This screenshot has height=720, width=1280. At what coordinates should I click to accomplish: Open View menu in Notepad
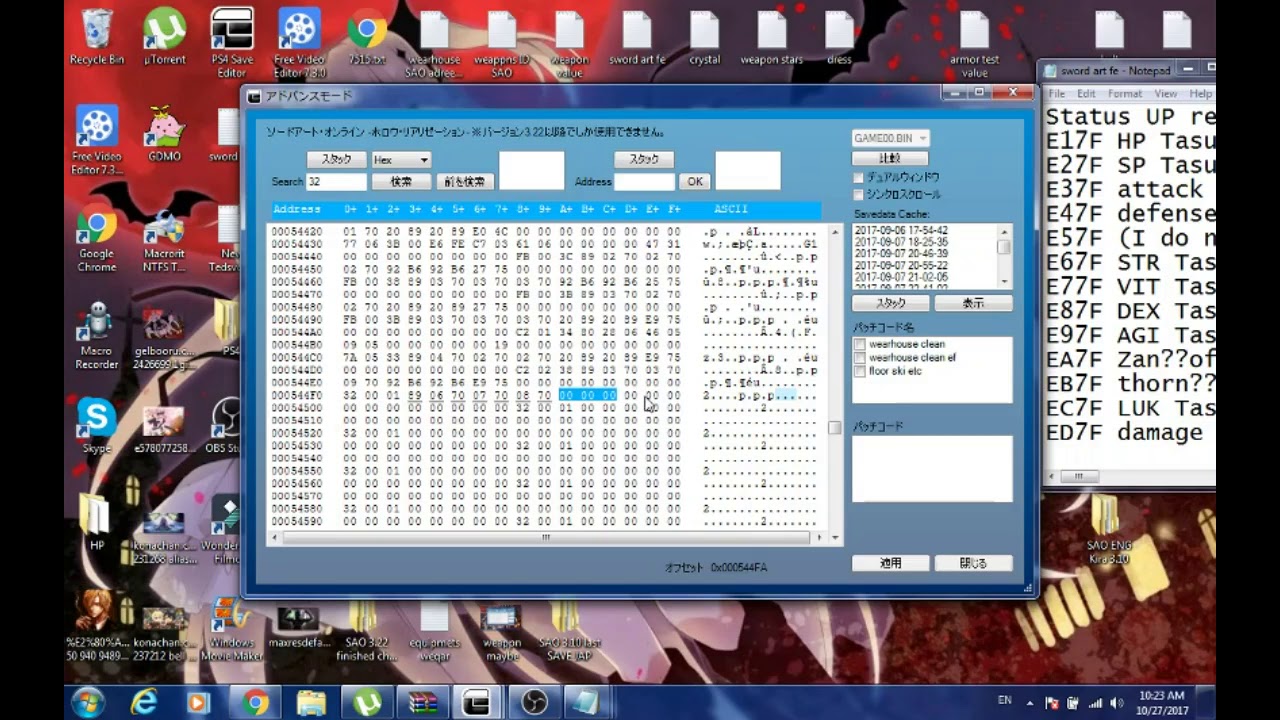[x=1165, y=94]
